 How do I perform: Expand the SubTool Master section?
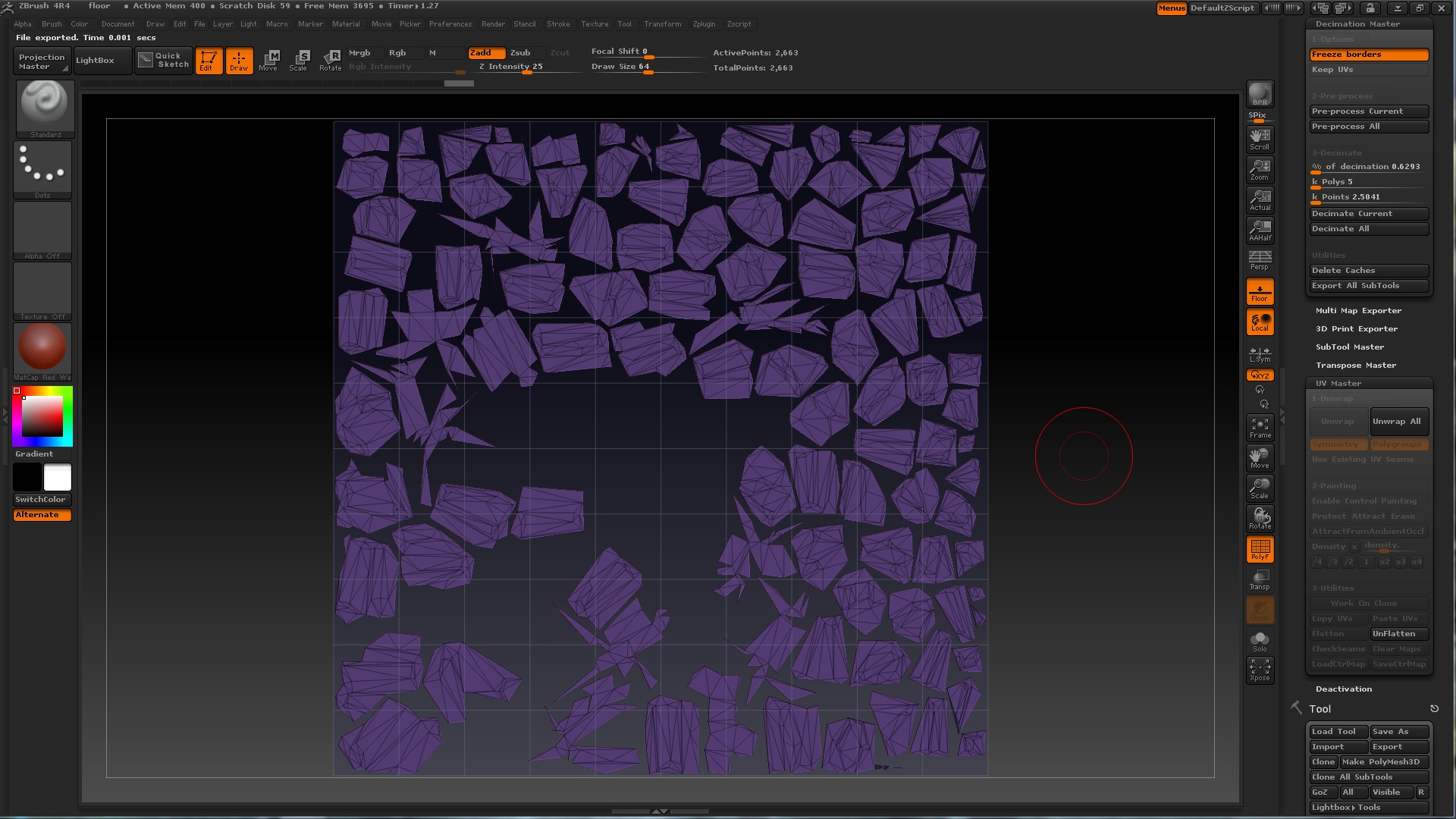(1349, 347)
